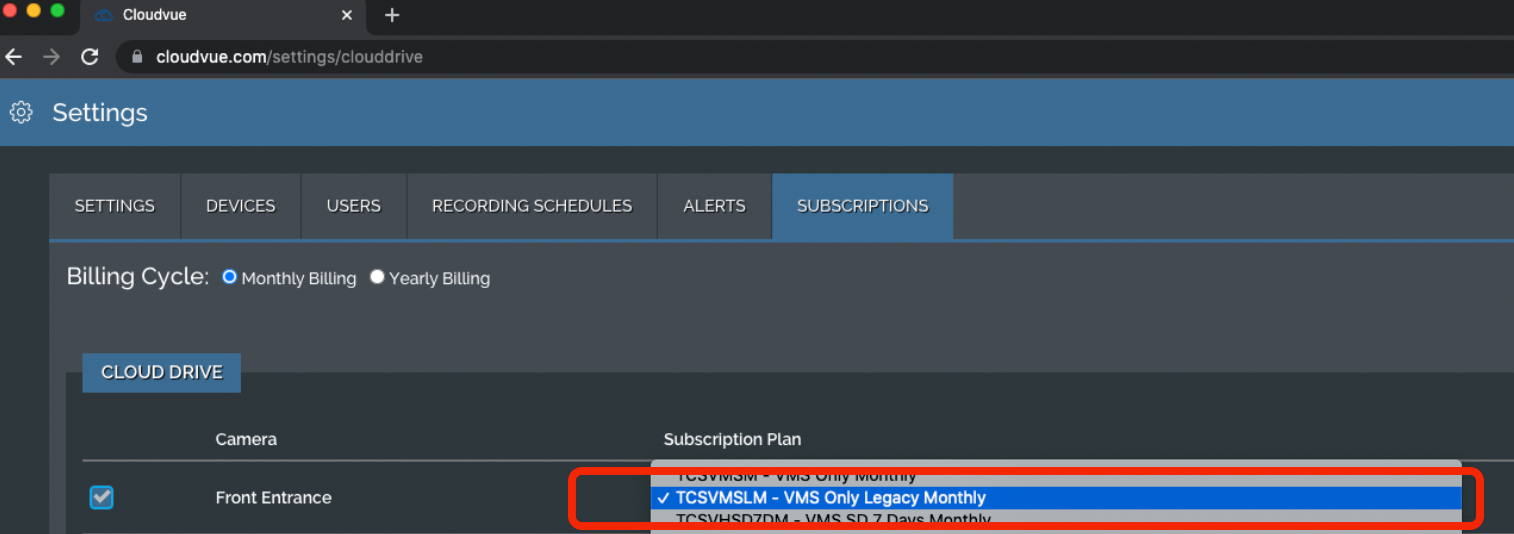The width and height of the screenshot is (1514, 534).
Task: Click the Front Entrance camera name
Action: point(273,497)
